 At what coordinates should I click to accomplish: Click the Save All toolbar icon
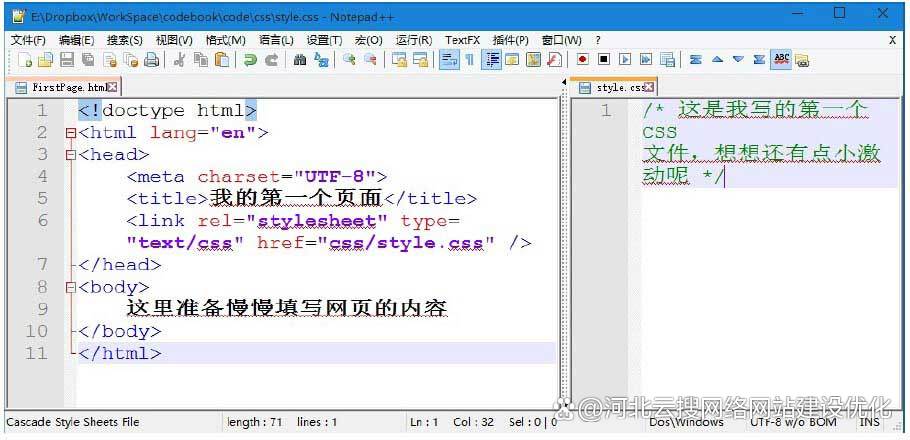[88, 60]
